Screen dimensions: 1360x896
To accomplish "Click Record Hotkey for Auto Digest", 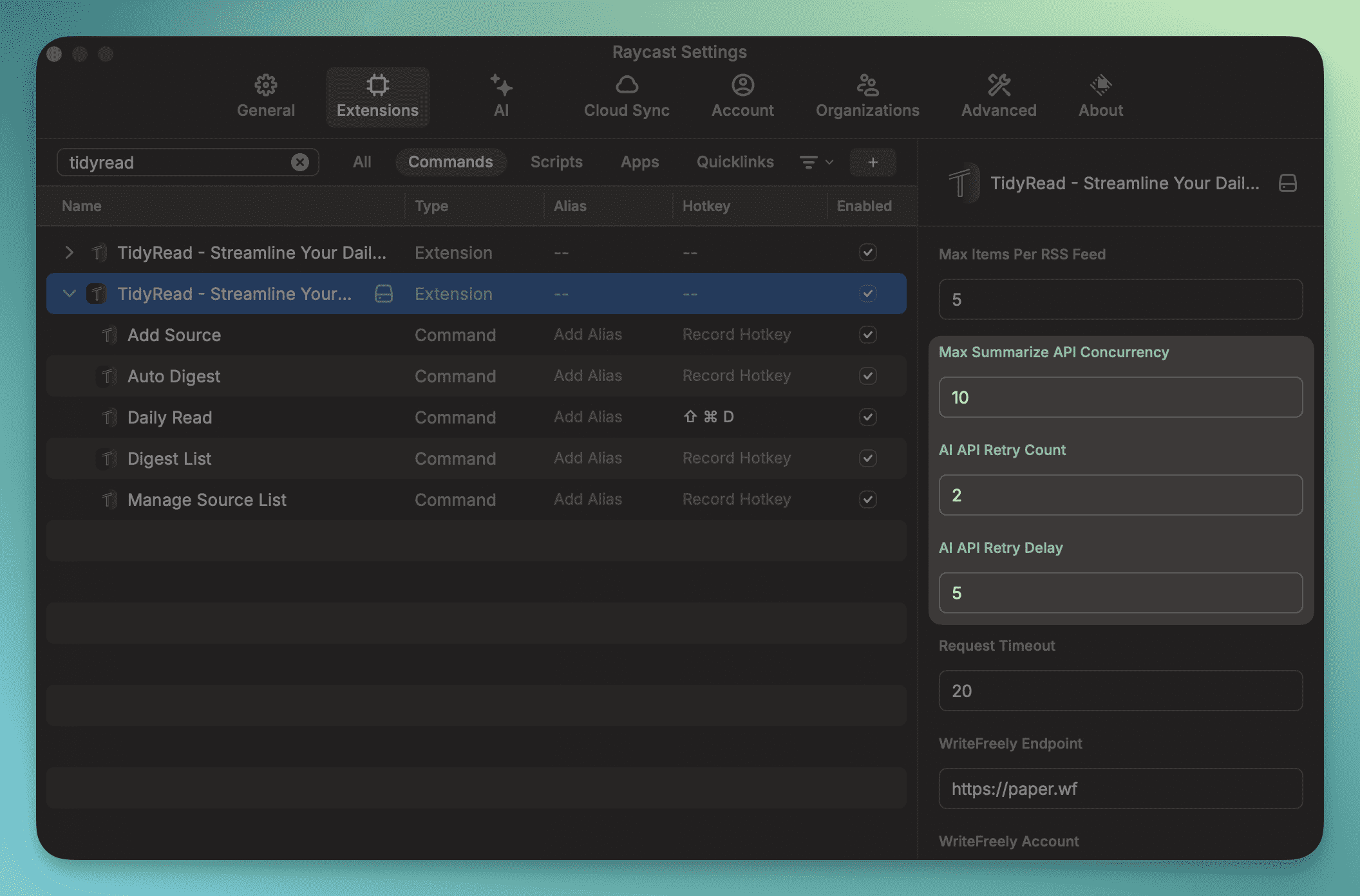I will pyautogui.click(x=737, y=376).
